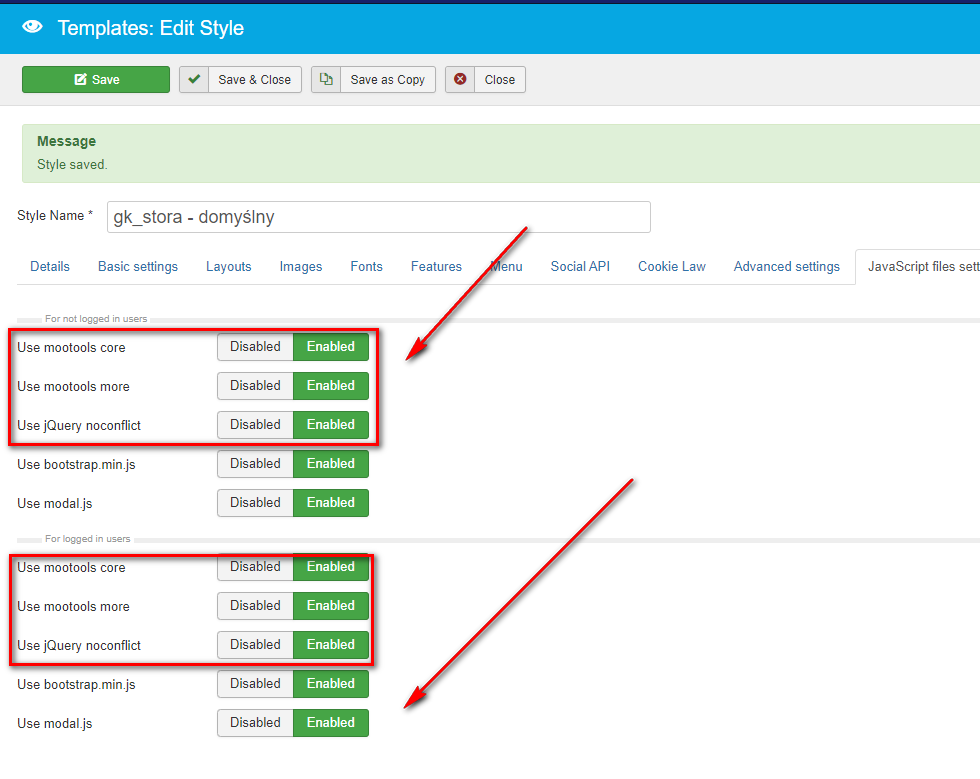This screenshot has width=980, height=779.
Task: Disable mootools core for not logged in users
Action: (255, 347)
